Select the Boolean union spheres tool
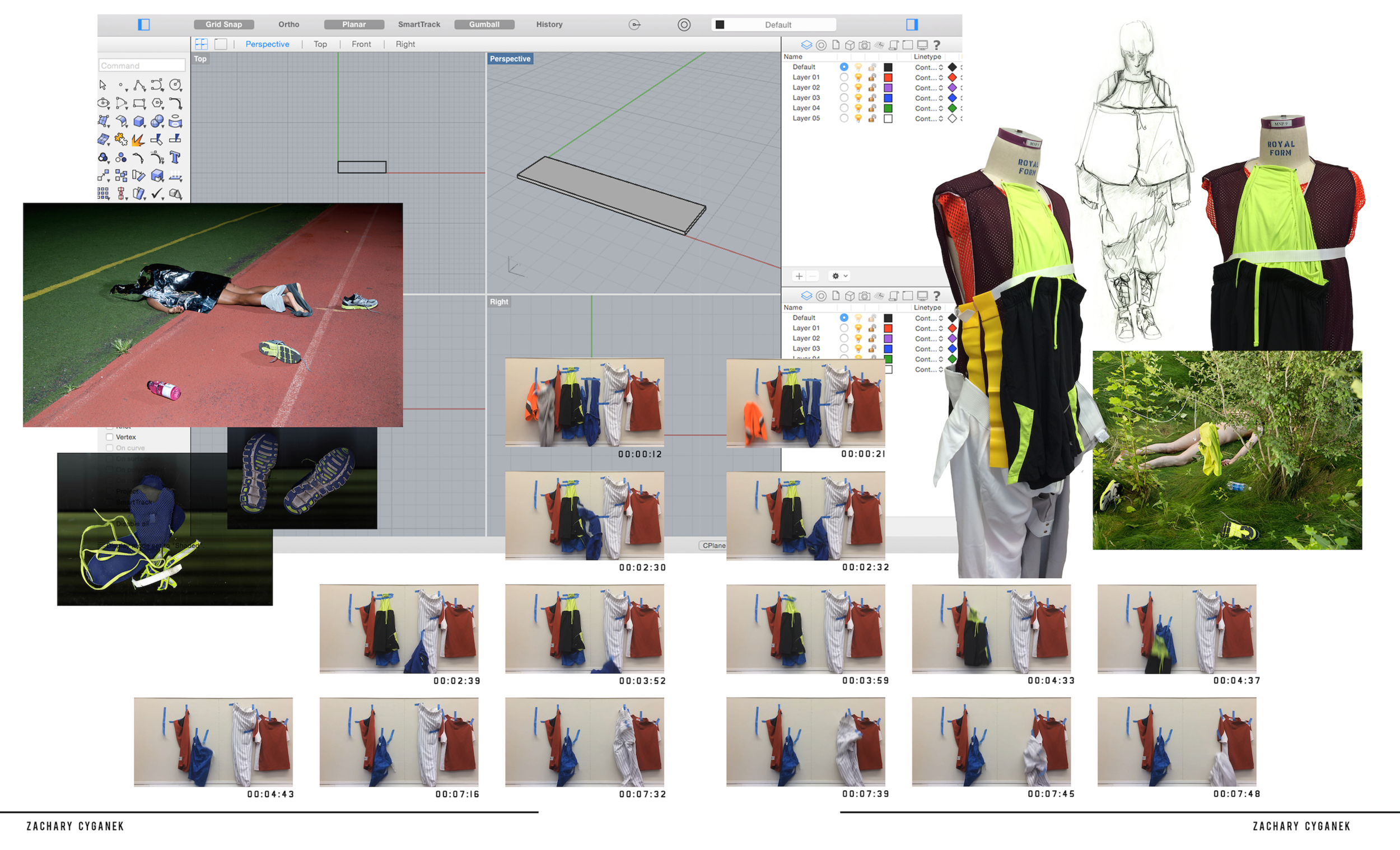The width and height of the screenshot is (1400, 850). (157, 122)
